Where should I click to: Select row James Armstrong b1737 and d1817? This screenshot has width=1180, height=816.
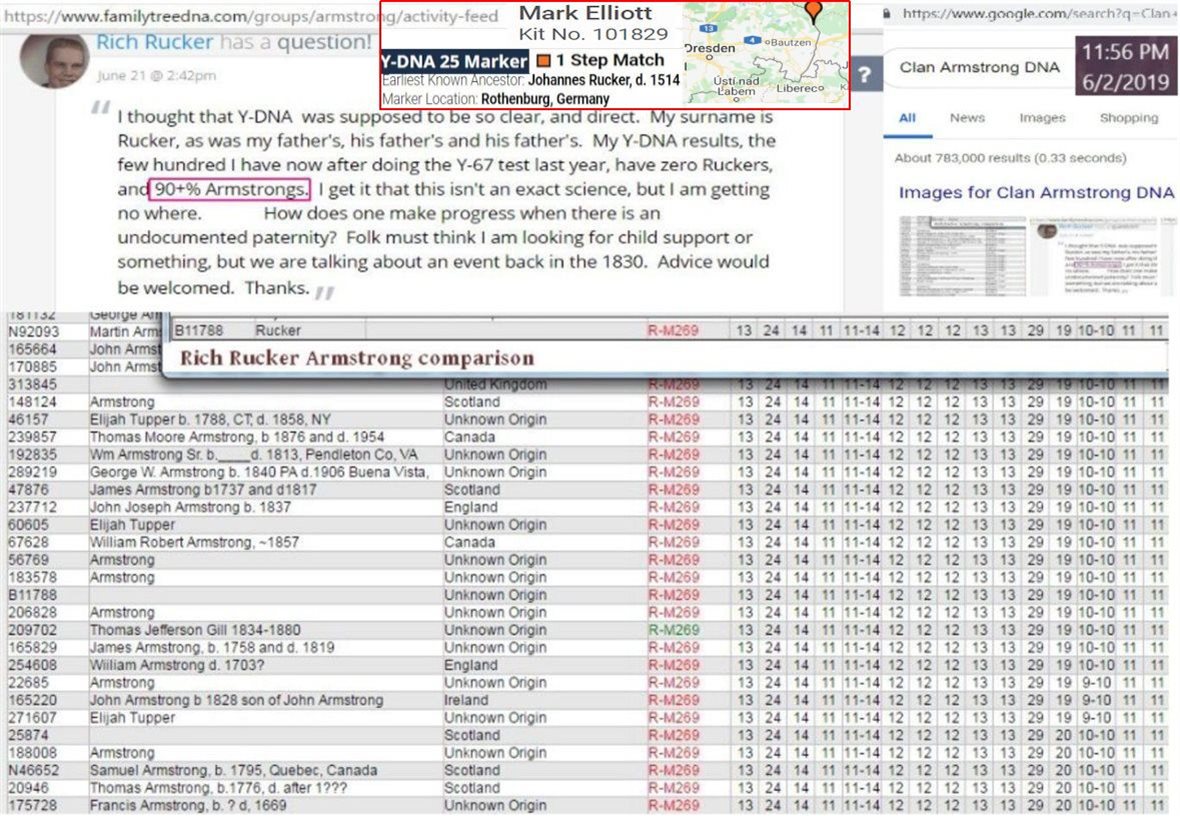click(587, 489)
